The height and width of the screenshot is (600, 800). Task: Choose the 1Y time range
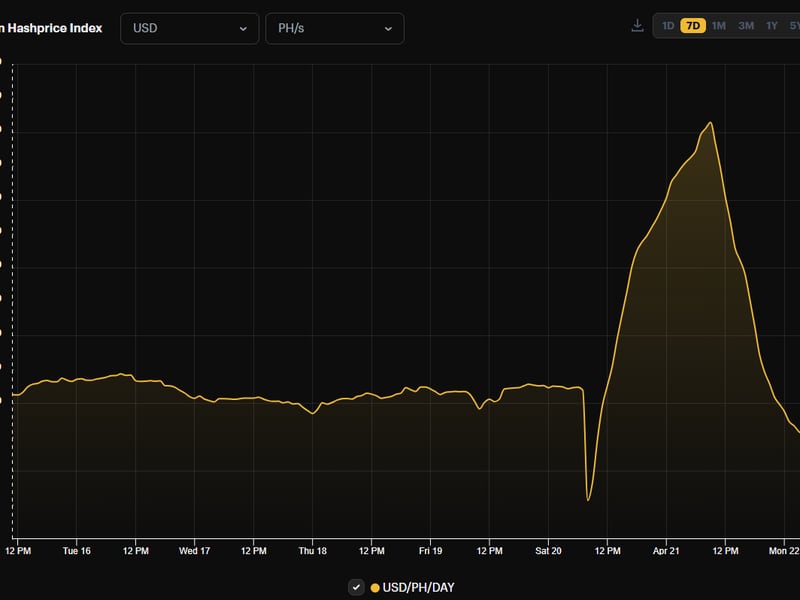(772, 26)
